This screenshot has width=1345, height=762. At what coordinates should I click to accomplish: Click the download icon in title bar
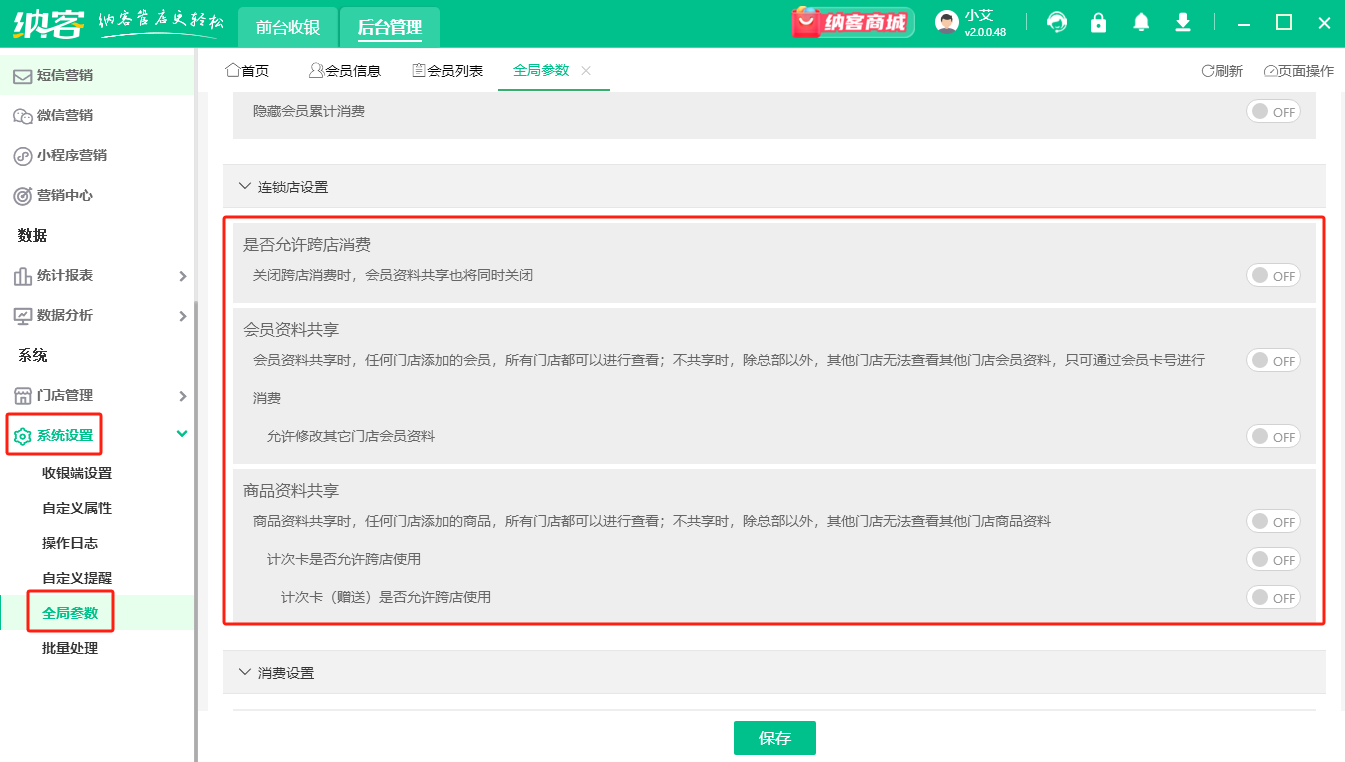pos(1182,21)
